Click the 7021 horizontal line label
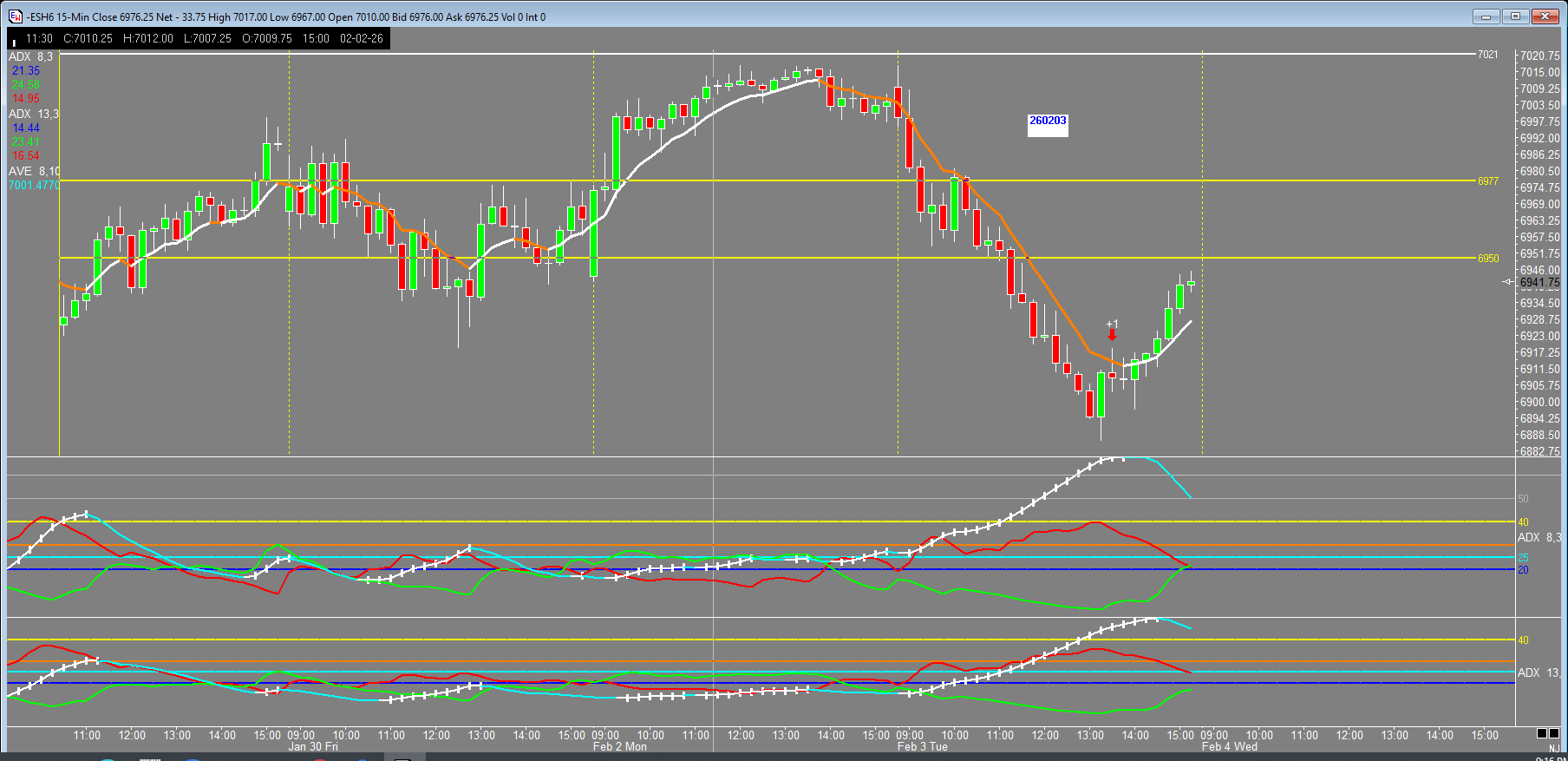1568x761 pixels. [x=1487, y=55]
